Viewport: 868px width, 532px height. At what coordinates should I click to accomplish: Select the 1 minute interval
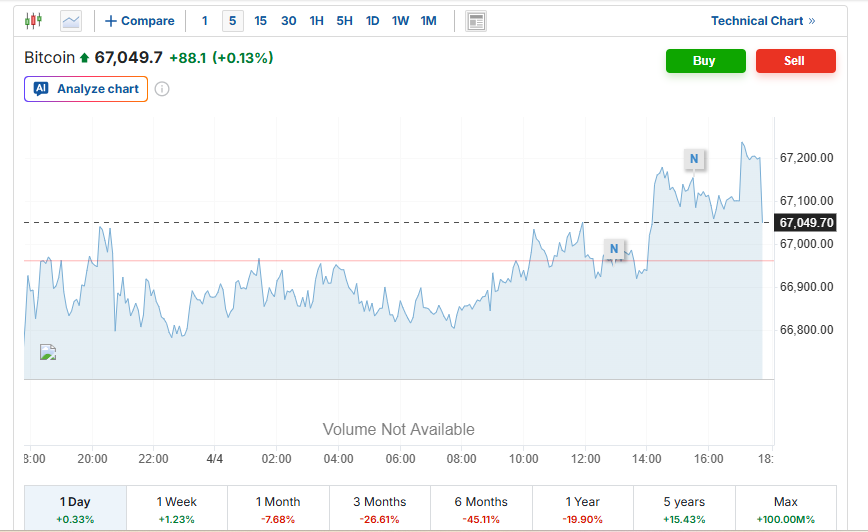pos(205,21)
